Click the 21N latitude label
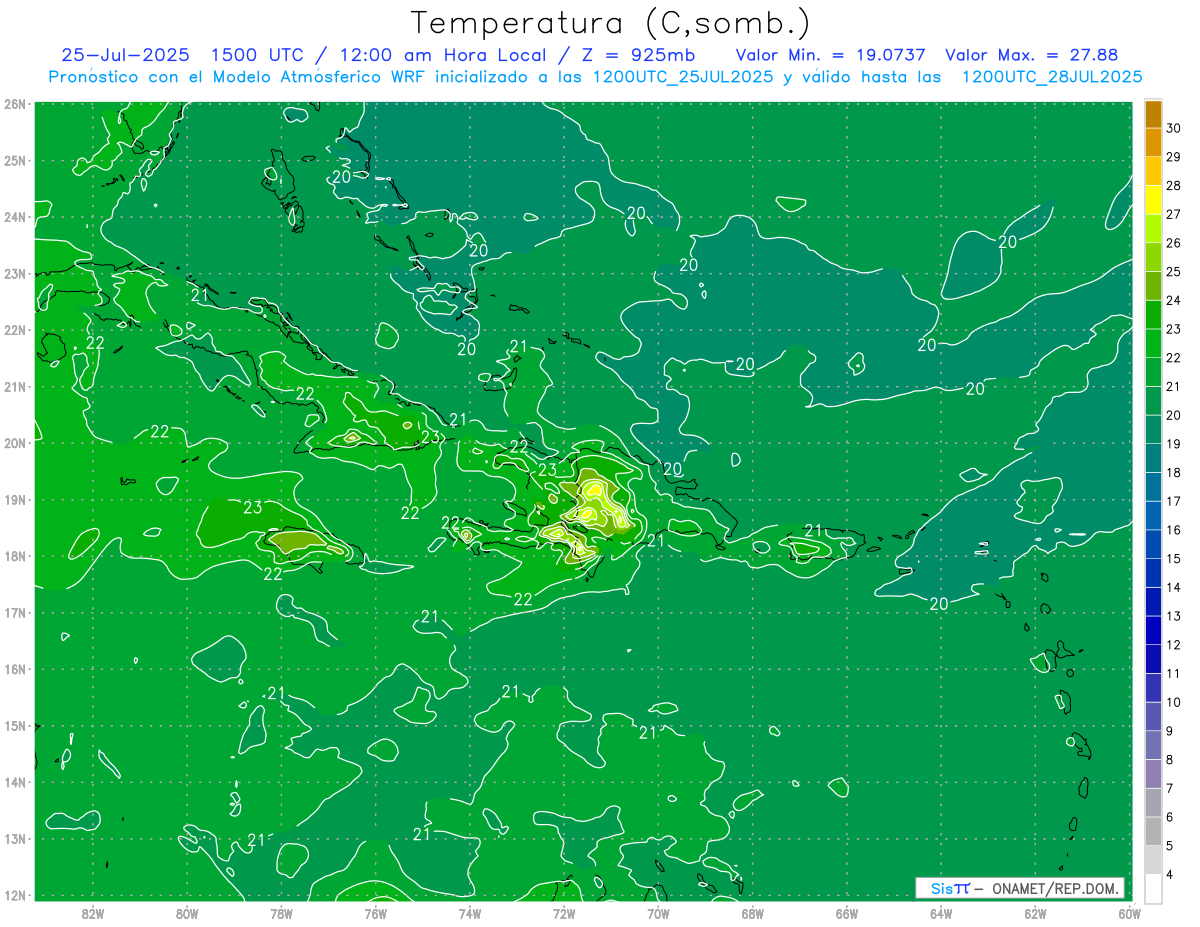This screenshot has width=1200, height=927. (x=15, y=386)
